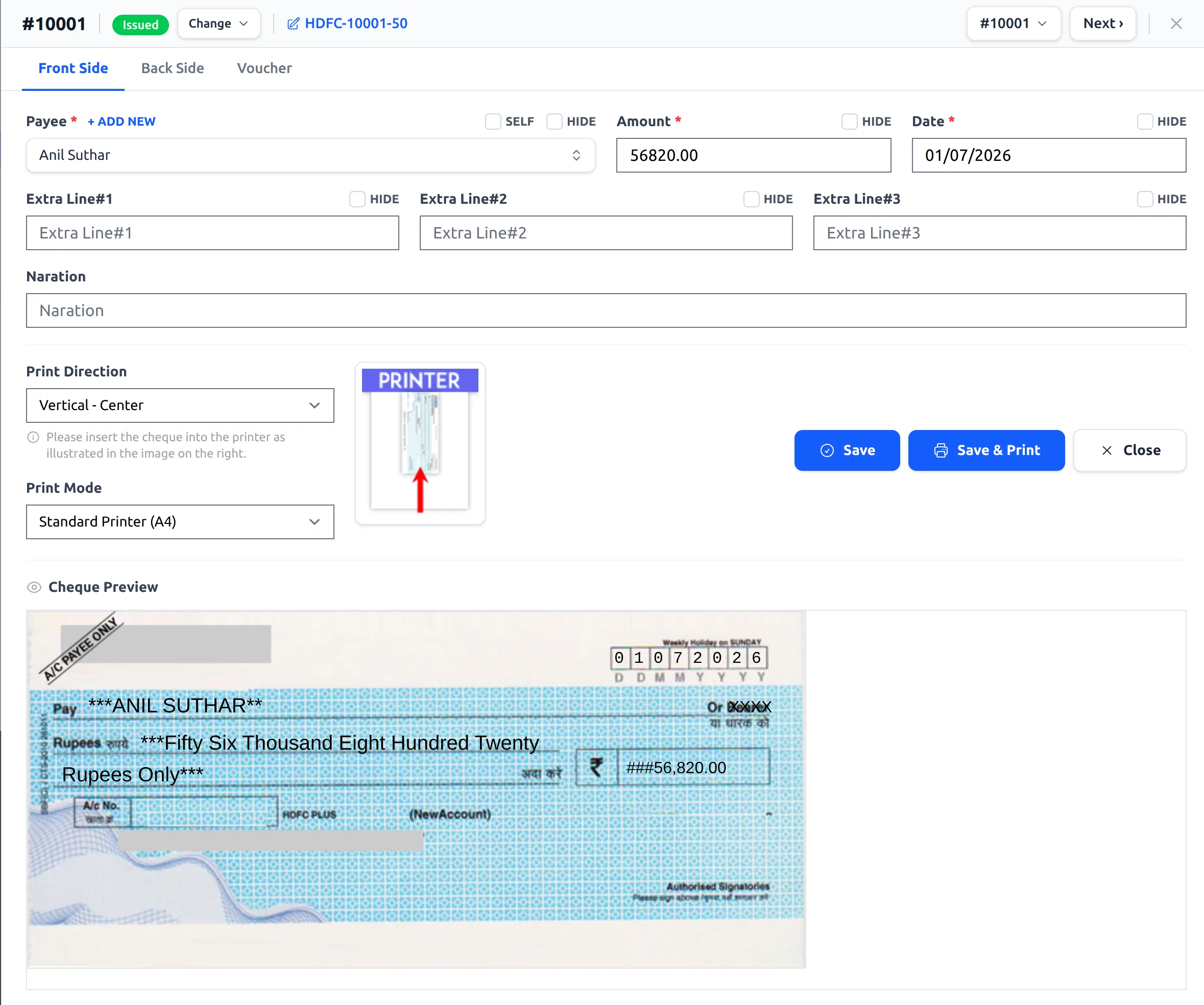Click the + ADD NEW payee link
Screen dimensions: 1204x1005
pyautogui.click(x=122, y=122)
